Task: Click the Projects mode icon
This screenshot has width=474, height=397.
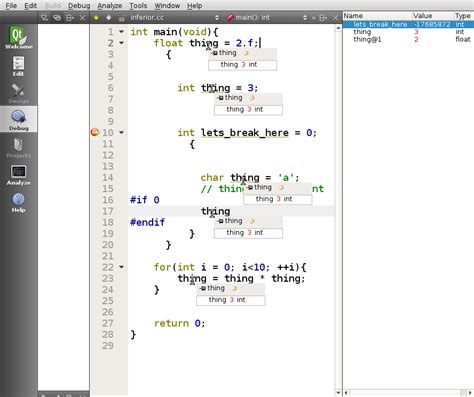Action: point(18,148)
